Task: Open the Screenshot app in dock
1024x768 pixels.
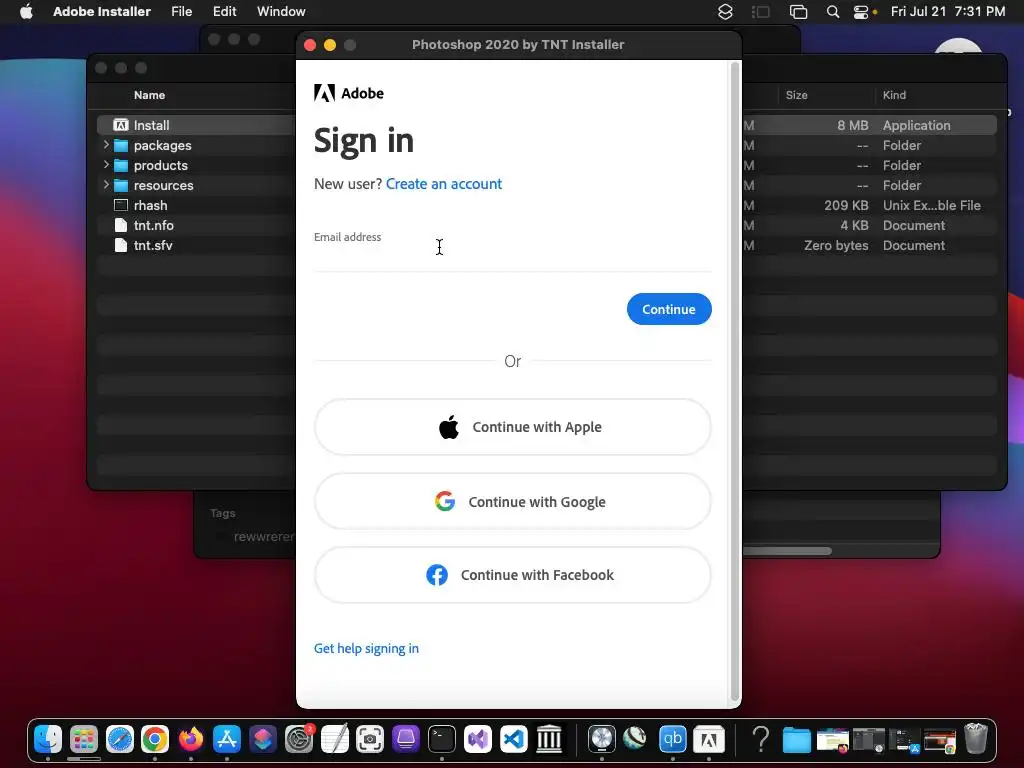Action: tap(370, 739)
